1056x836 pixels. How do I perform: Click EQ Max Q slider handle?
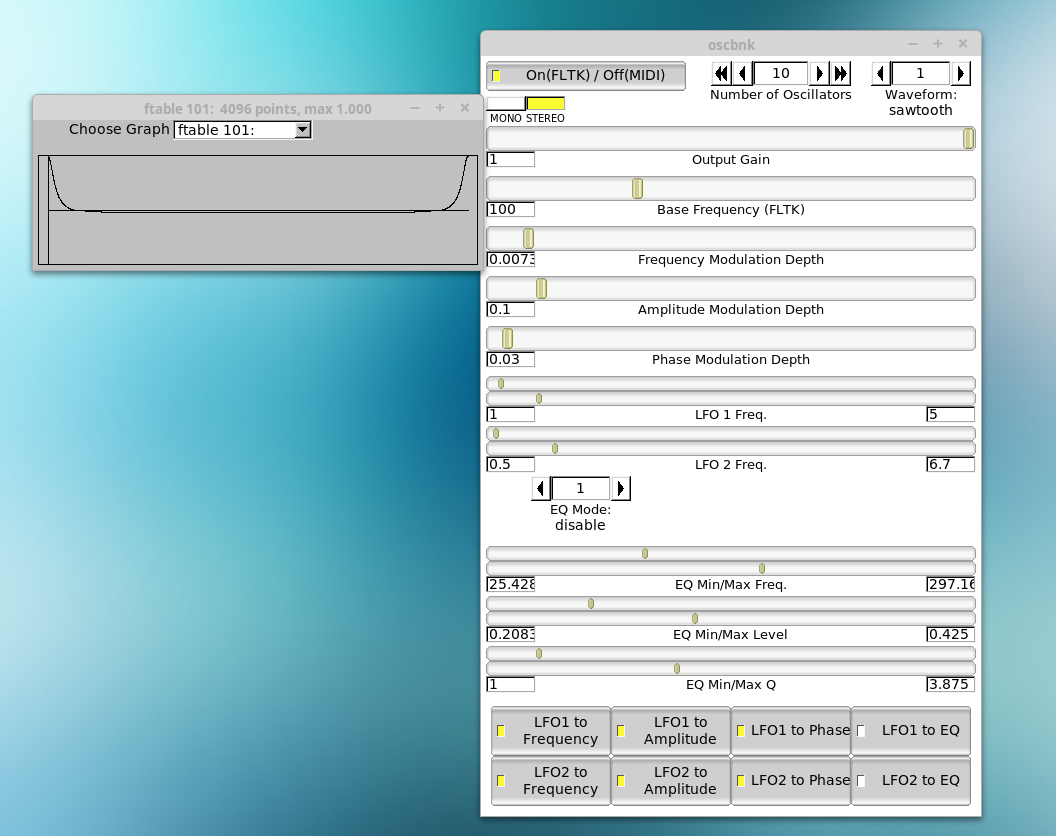click(677, 668)
